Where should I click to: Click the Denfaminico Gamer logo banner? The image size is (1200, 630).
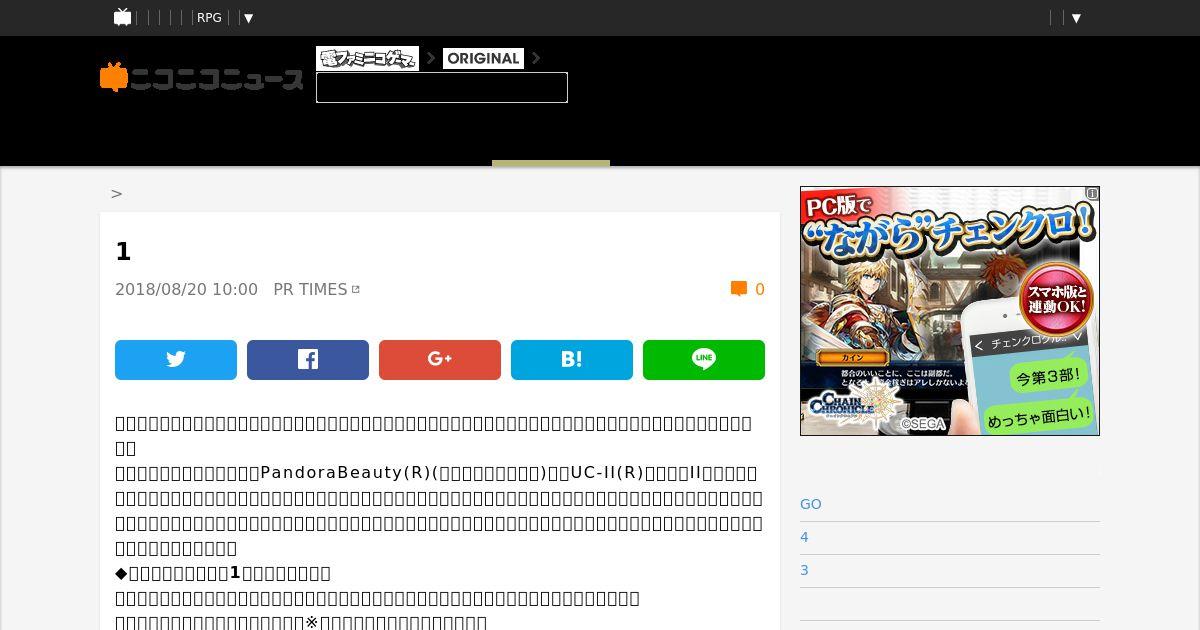[367, 58]
